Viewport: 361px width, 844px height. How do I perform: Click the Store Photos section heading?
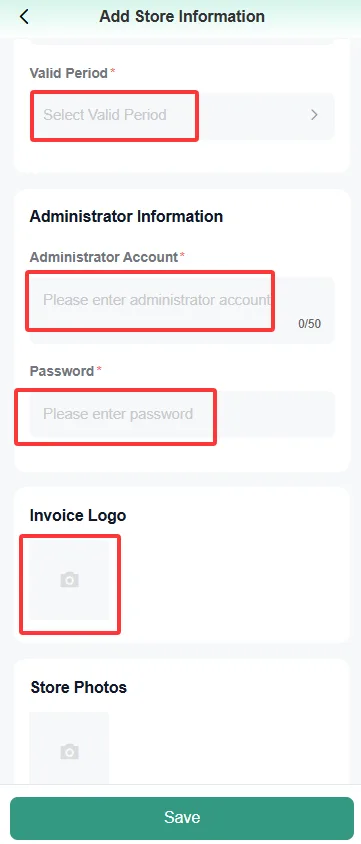(x=79, y=687)
